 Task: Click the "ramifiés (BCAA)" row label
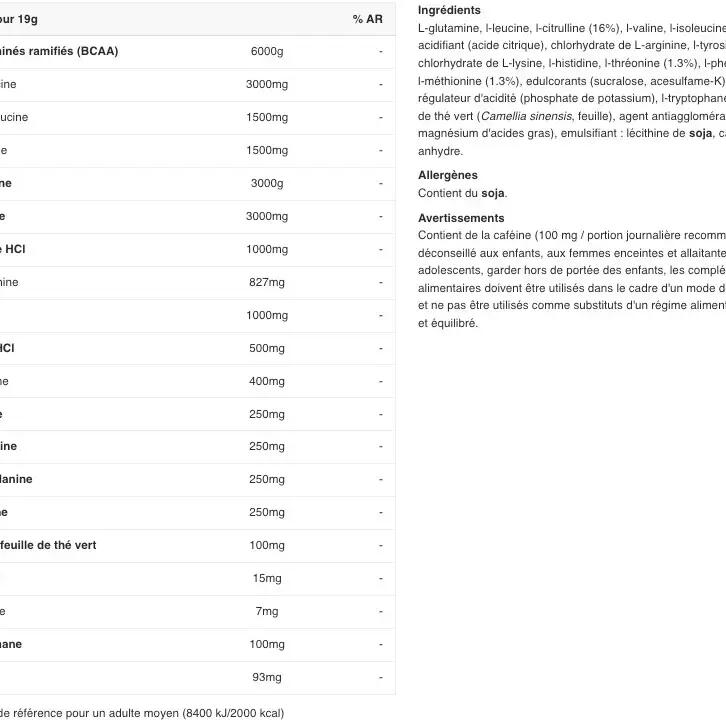coord(60,51)
